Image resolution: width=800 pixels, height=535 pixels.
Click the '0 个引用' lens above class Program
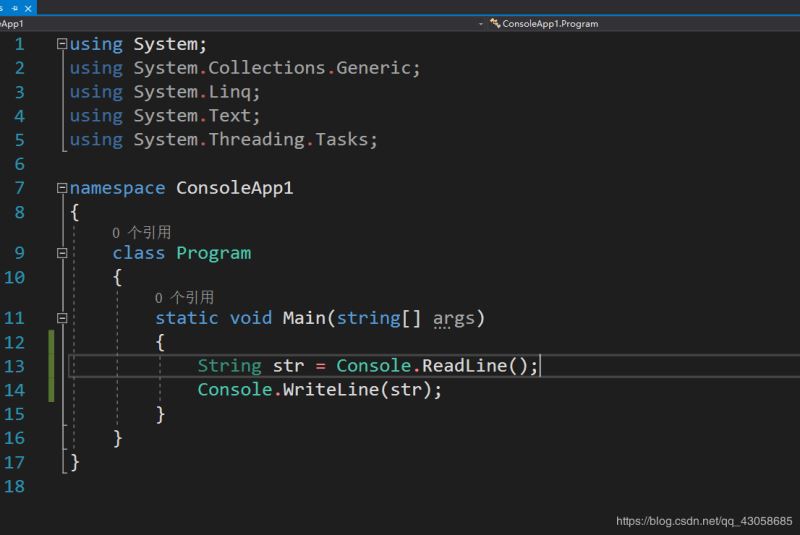141,233
